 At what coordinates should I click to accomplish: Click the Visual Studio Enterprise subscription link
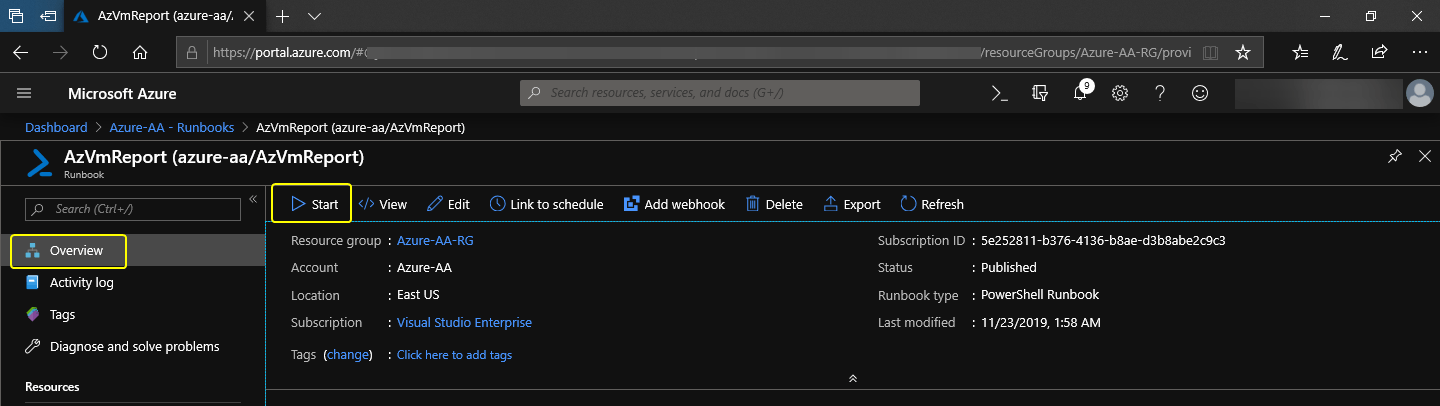[464, 323]
